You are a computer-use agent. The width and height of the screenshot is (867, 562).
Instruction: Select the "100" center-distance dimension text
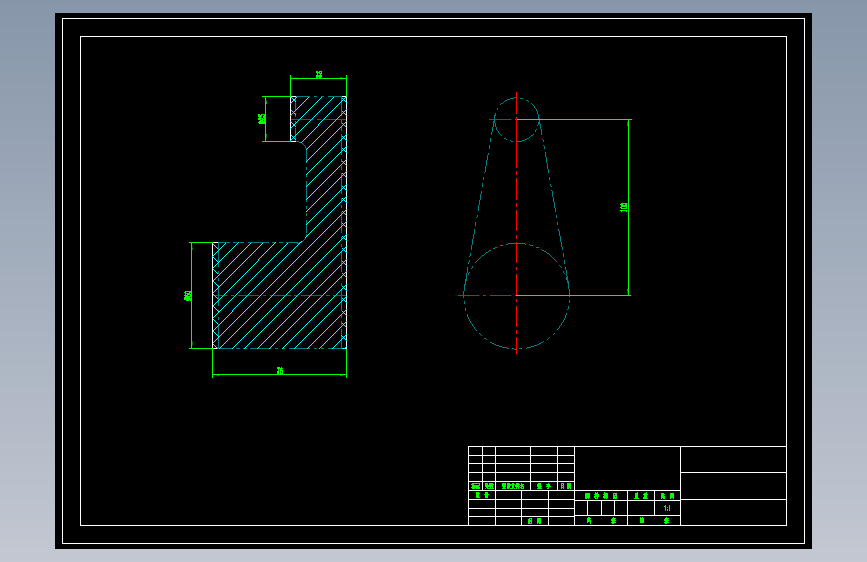(624, 207)
